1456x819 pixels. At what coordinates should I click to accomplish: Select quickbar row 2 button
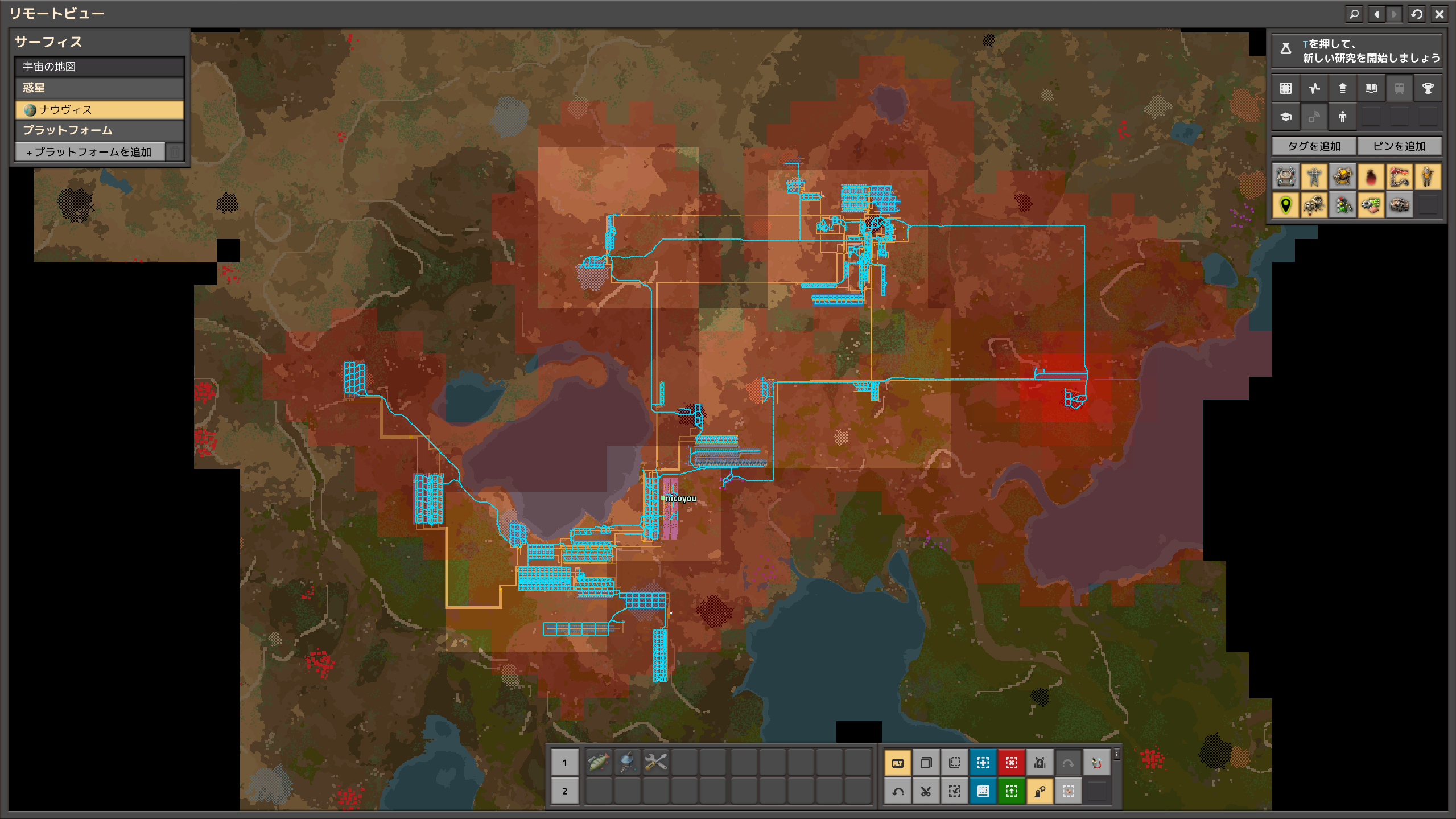tap(565, 791)
